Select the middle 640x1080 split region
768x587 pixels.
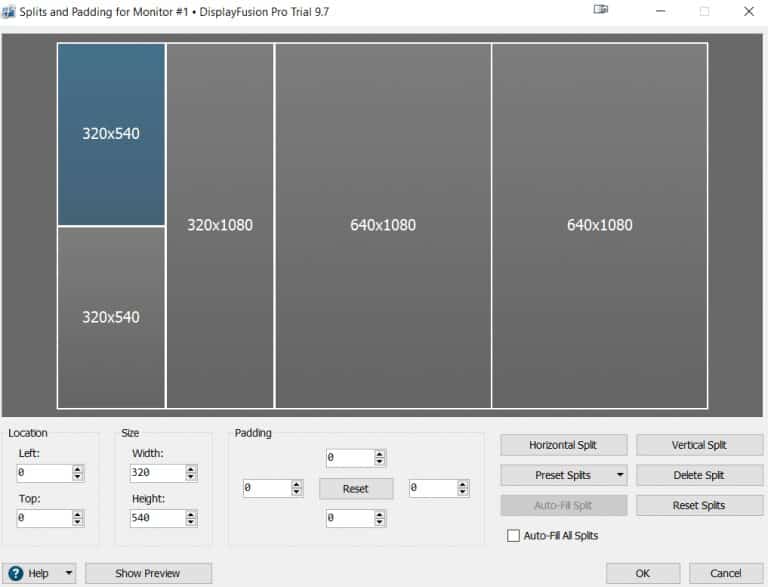pyautogui.click(x=383, y=225)
